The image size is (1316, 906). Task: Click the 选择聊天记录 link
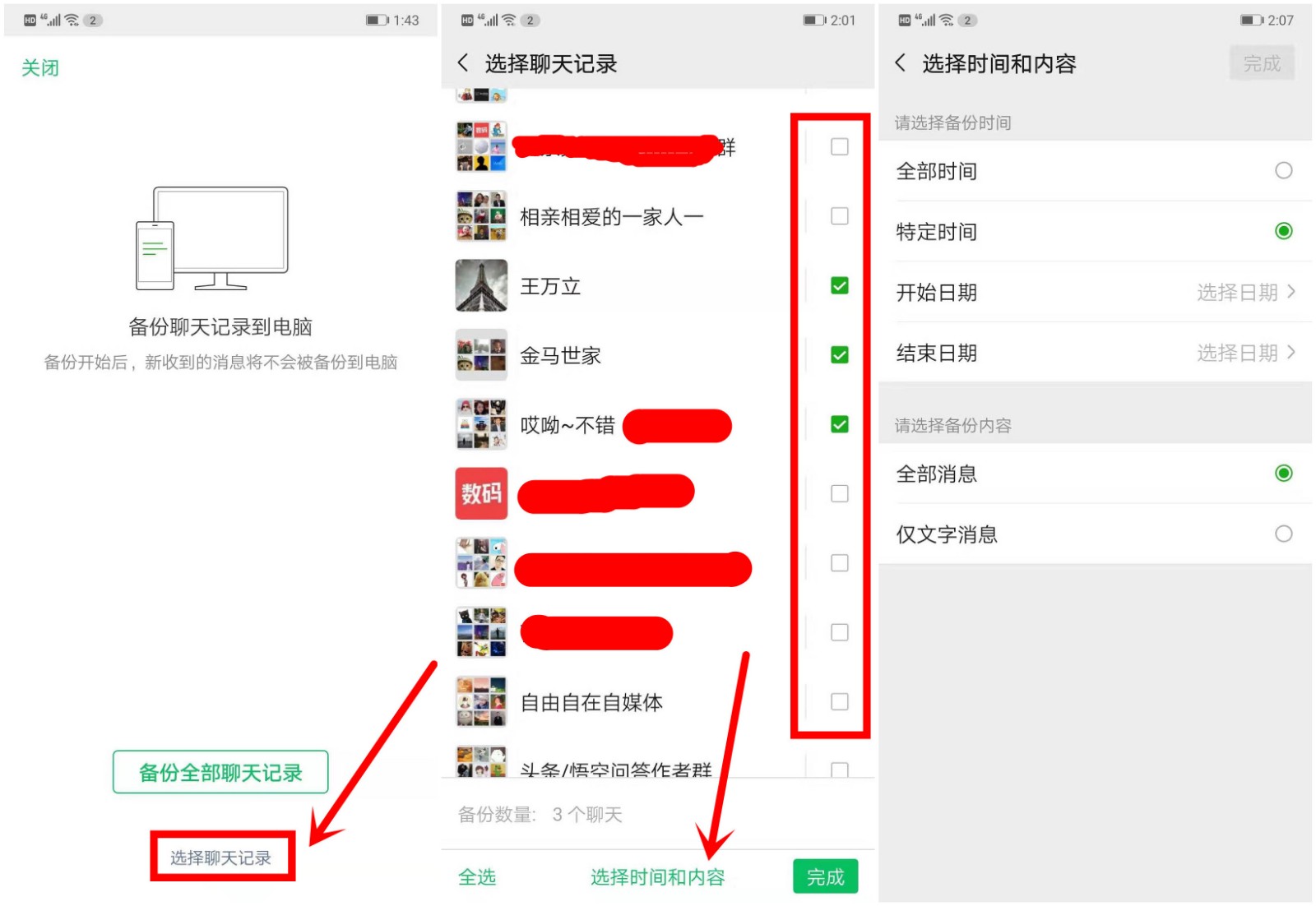click(222, 856)
